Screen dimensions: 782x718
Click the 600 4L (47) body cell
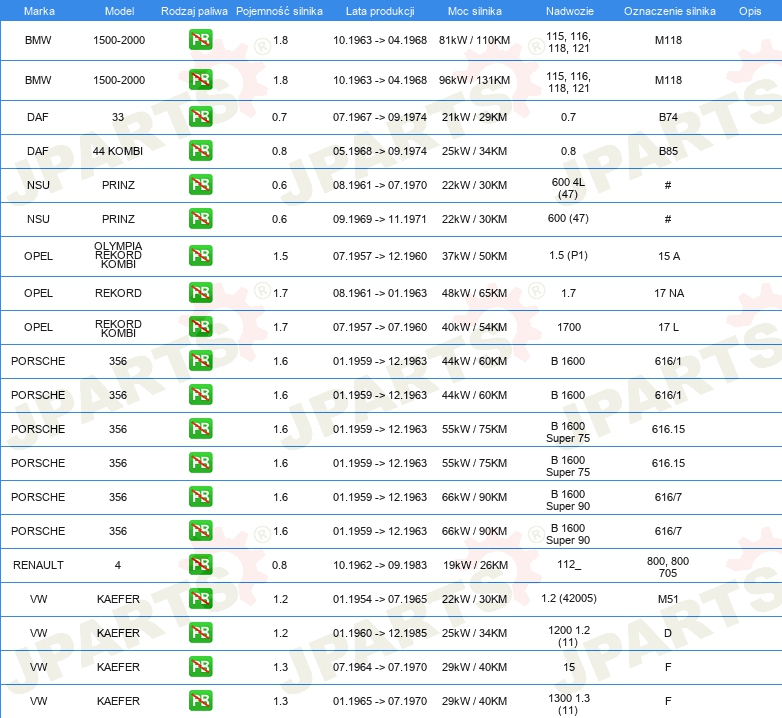pyautogui.click(x=568, y=188)
